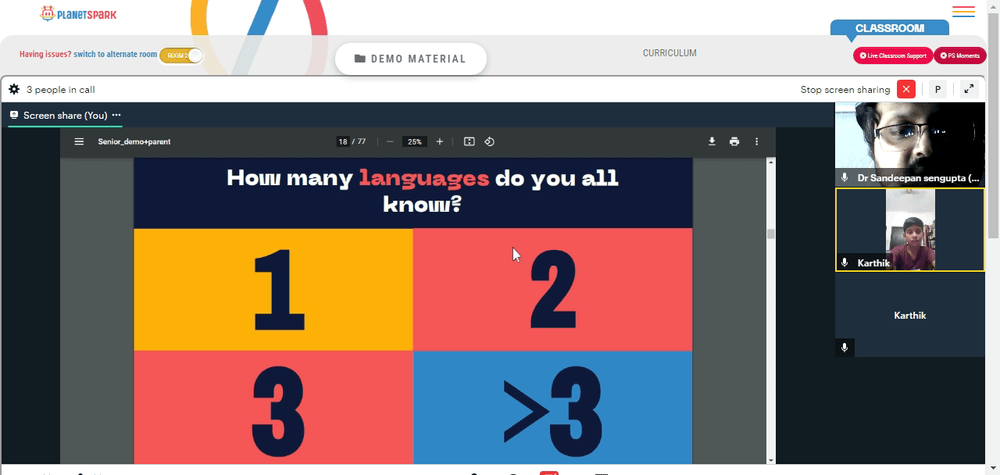1000x475 pixels.
Task: Toggle the ROOM 2 alternate room switch
Action: [182, 55]
